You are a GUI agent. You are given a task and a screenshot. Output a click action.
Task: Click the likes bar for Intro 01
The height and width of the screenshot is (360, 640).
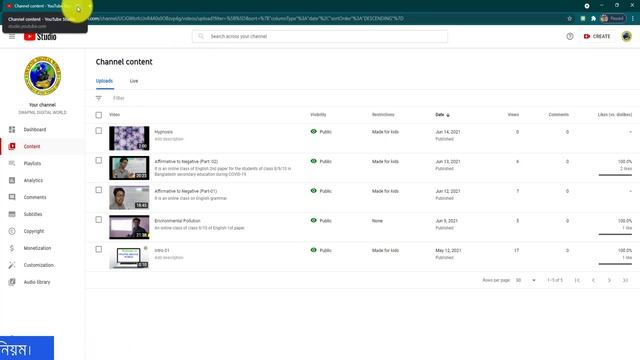click(x=615, y=264)
